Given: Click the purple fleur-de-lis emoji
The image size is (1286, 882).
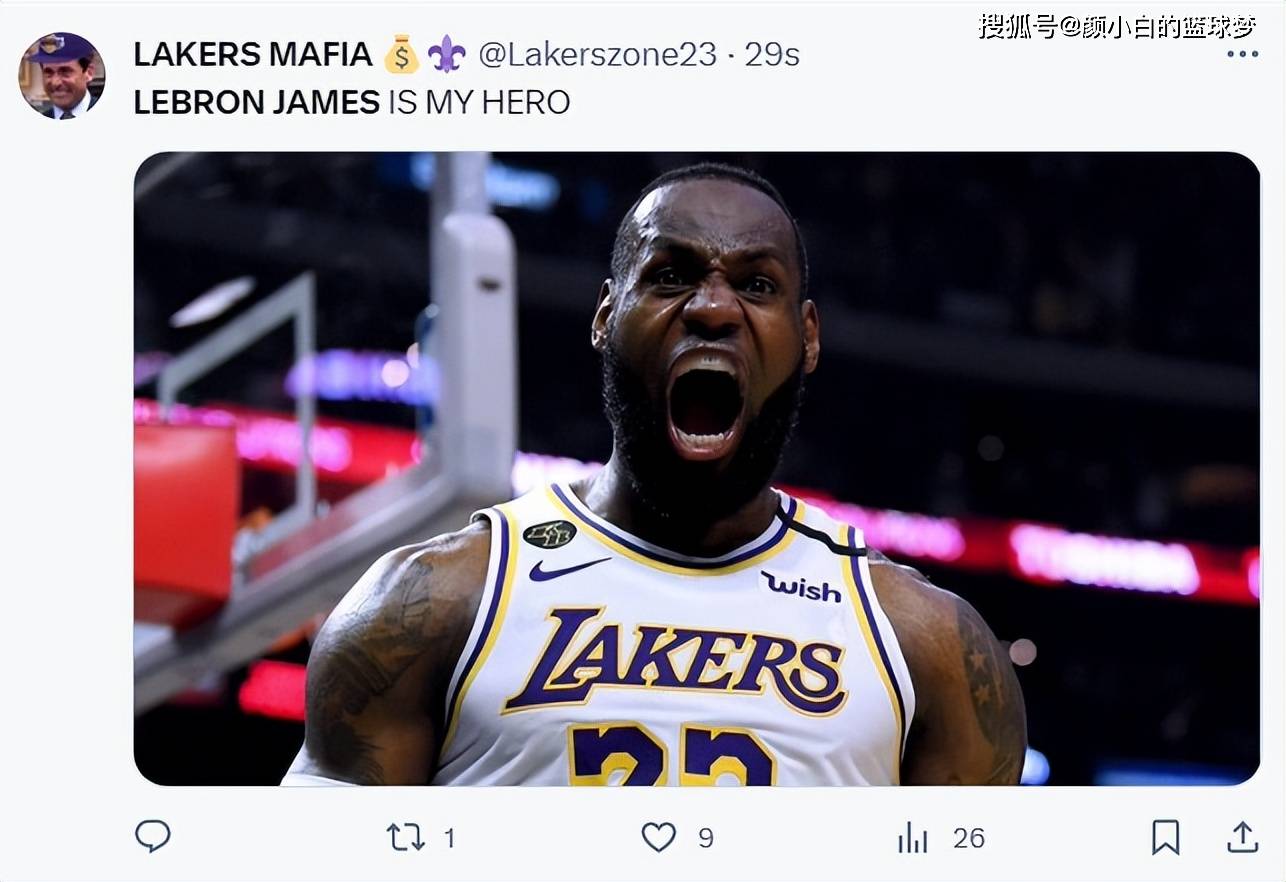Looking at the screenshot, I should (x=446, y=55).
